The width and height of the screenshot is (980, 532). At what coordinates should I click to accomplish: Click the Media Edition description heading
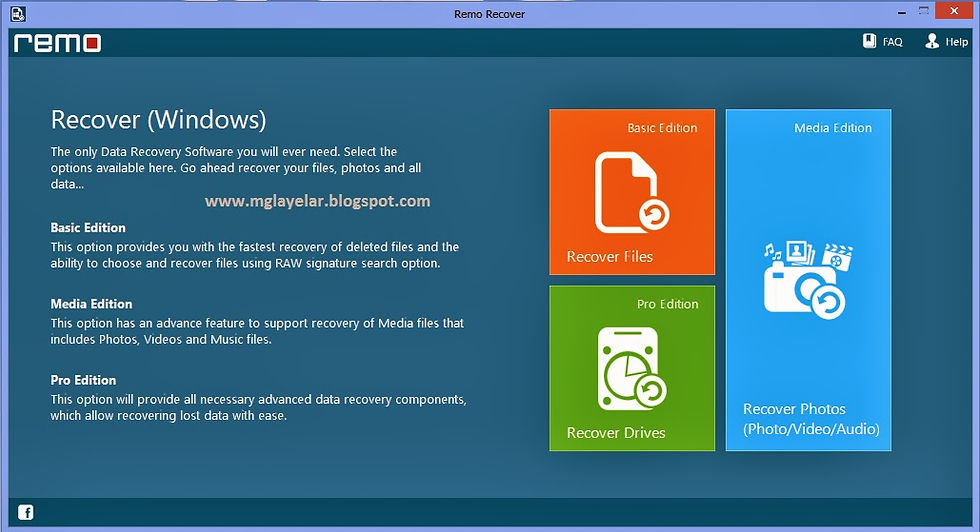[x=91, y=304]
